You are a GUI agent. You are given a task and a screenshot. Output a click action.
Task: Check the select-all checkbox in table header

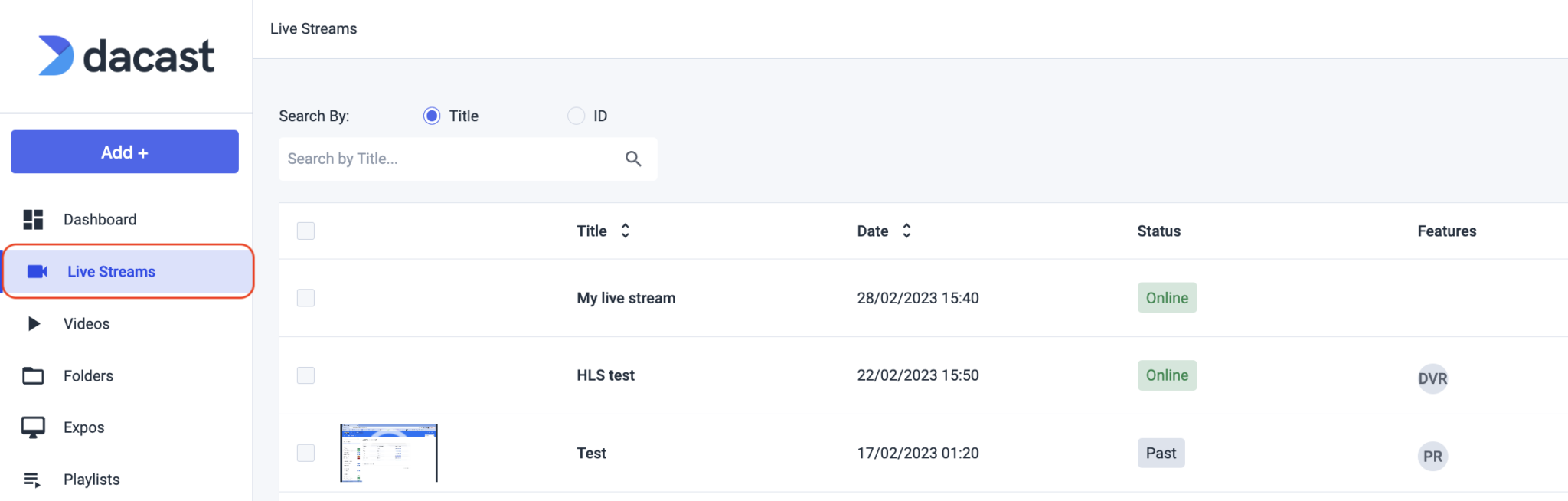pos(305,230)
